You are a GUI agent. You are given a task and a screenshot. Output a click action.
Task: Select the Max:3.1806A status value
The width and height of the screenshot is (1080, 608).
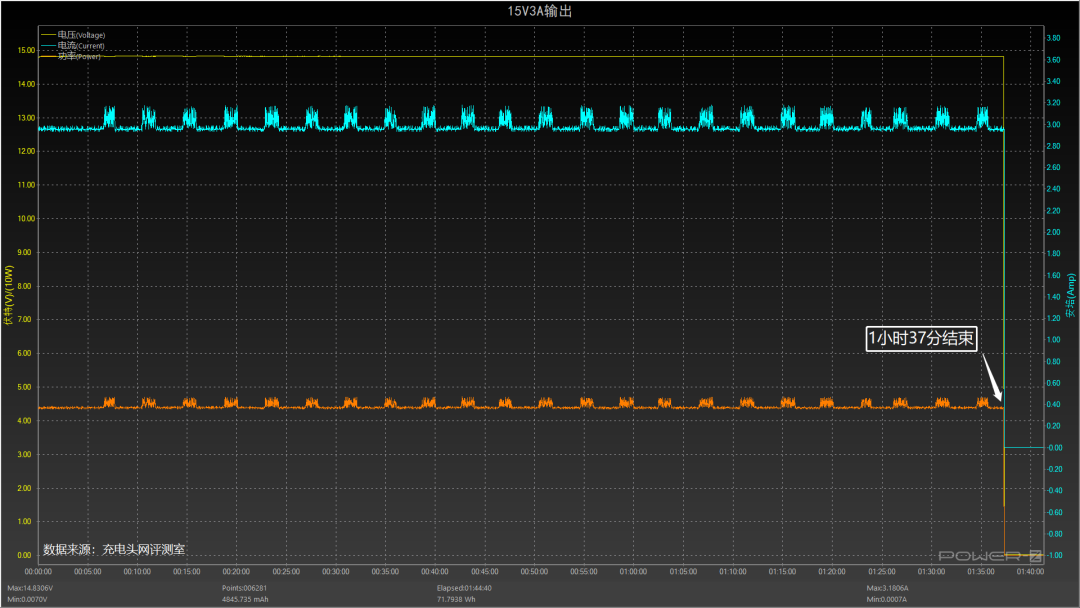[887, 588]
